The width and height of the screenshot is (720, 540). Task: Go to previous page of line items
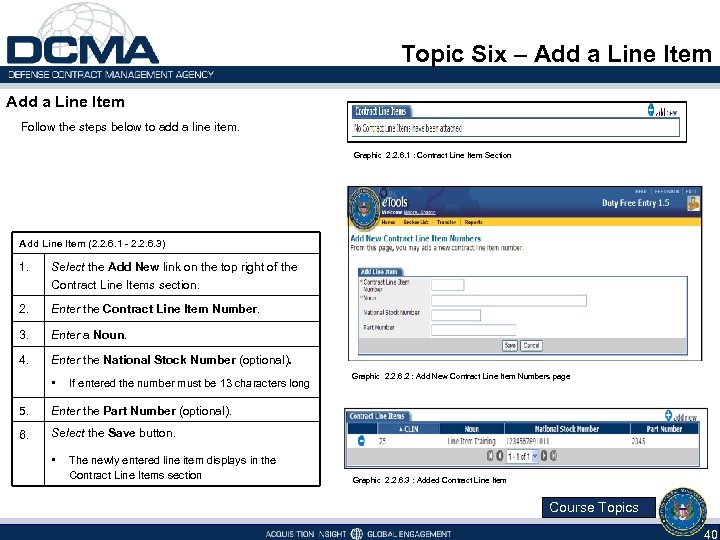499,456
